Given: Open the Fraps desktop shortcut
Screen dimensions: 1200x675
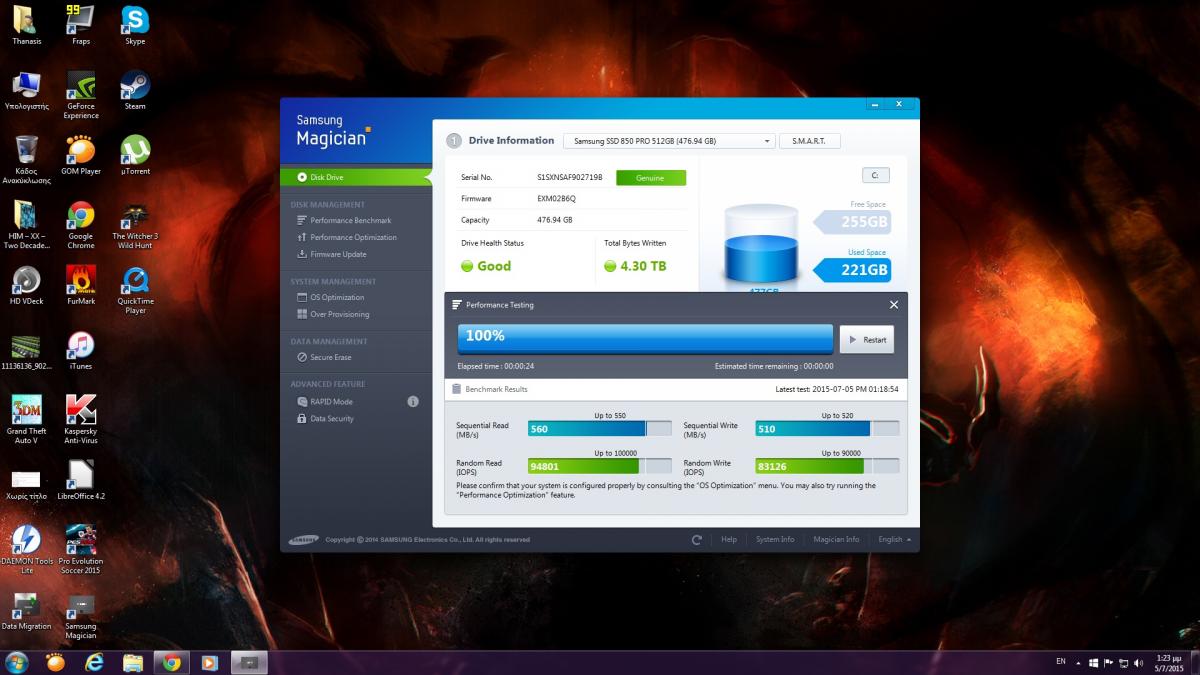Looking at the screenshot, I should coord(81,24).
